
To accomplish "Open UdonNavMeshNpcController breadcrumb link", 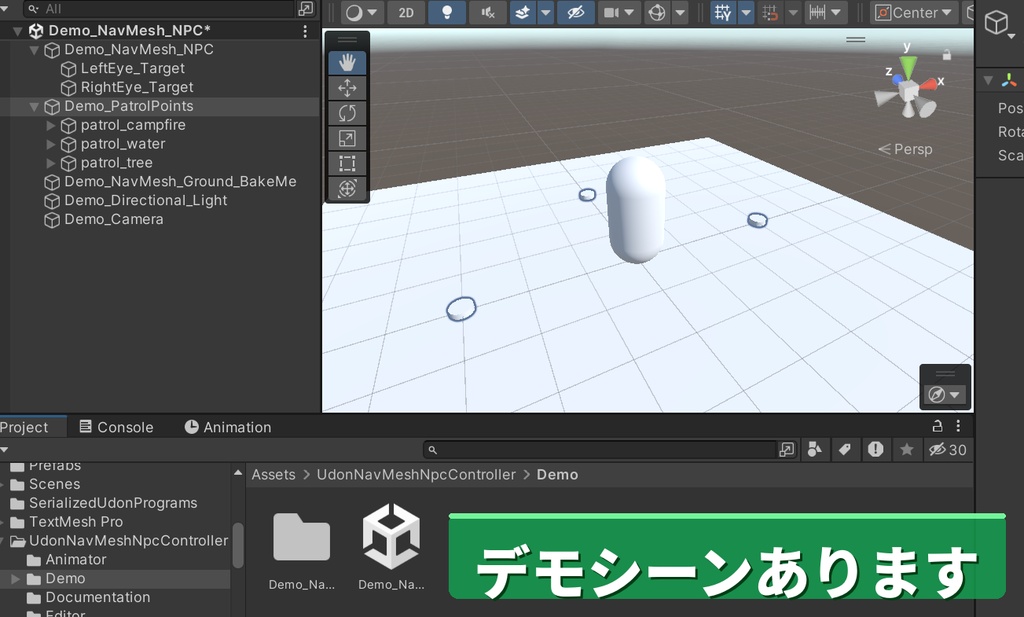I will click(416, 475).
